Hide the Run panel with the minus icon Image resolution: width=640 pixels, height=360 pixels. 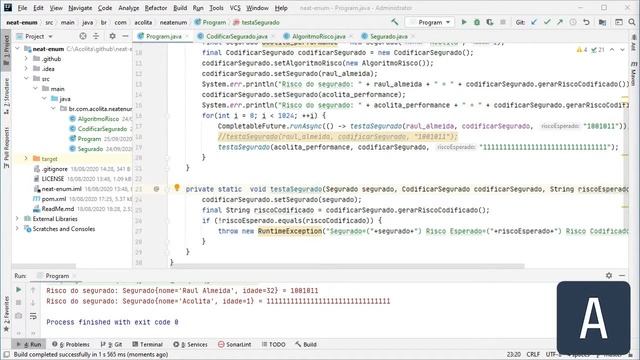pos(622,276)
